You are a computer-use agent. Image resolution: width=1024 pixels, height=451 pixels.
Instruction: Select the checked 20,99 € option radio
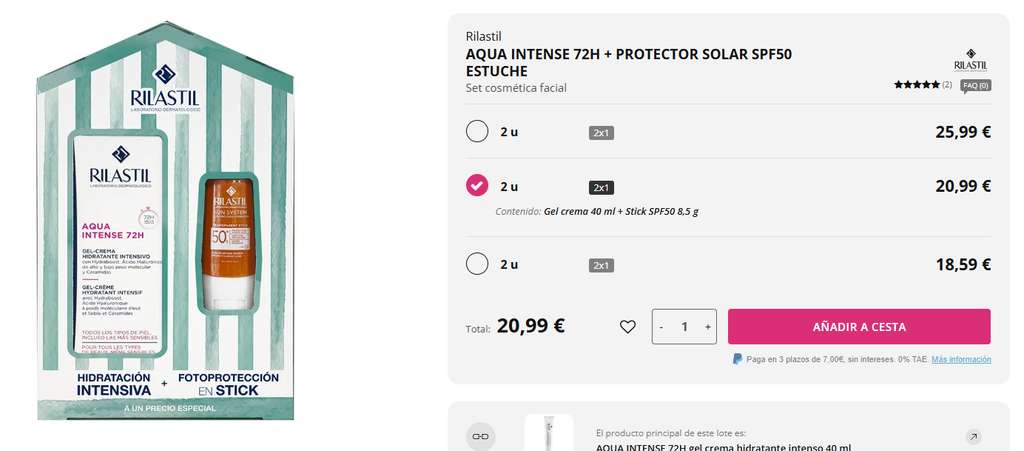tap(477, 185)
